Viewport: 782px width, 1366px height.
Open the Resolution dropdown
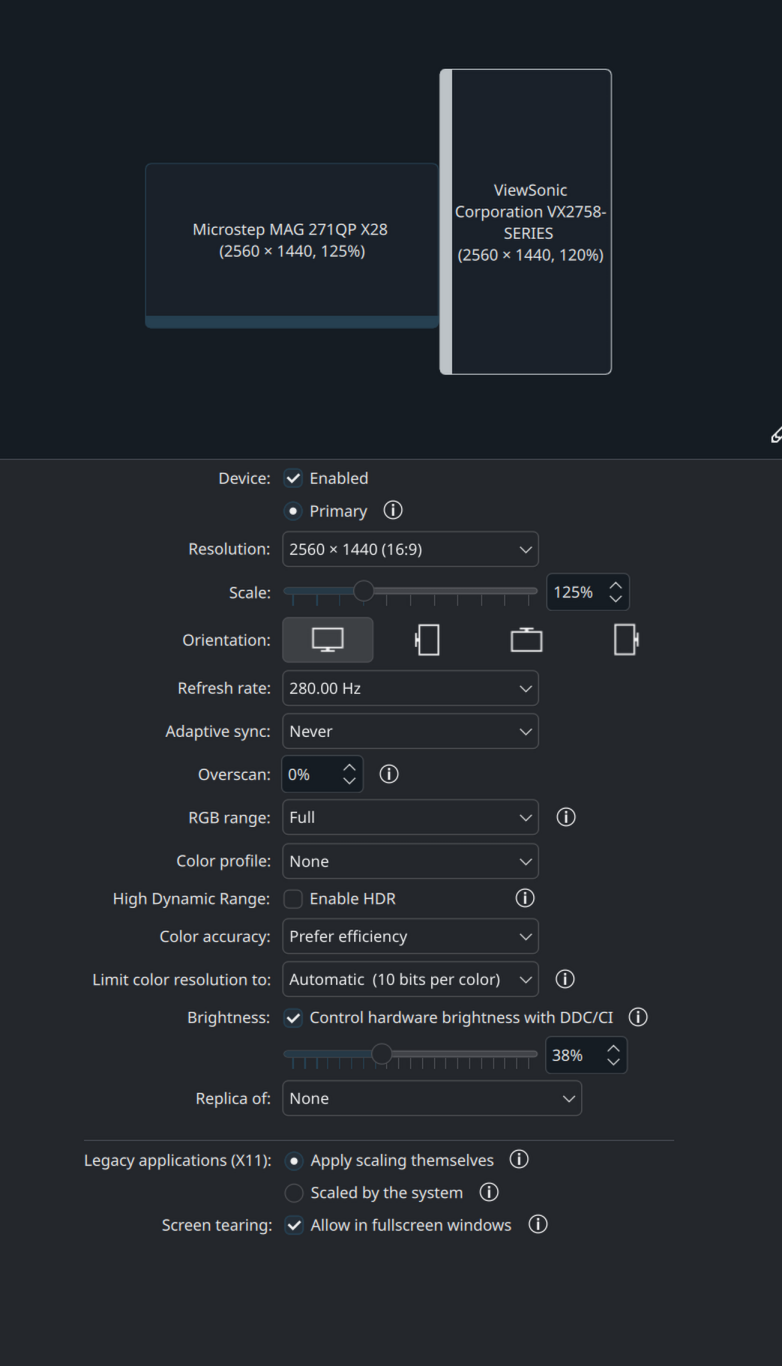pyautogui.click(x=410, y=549)
